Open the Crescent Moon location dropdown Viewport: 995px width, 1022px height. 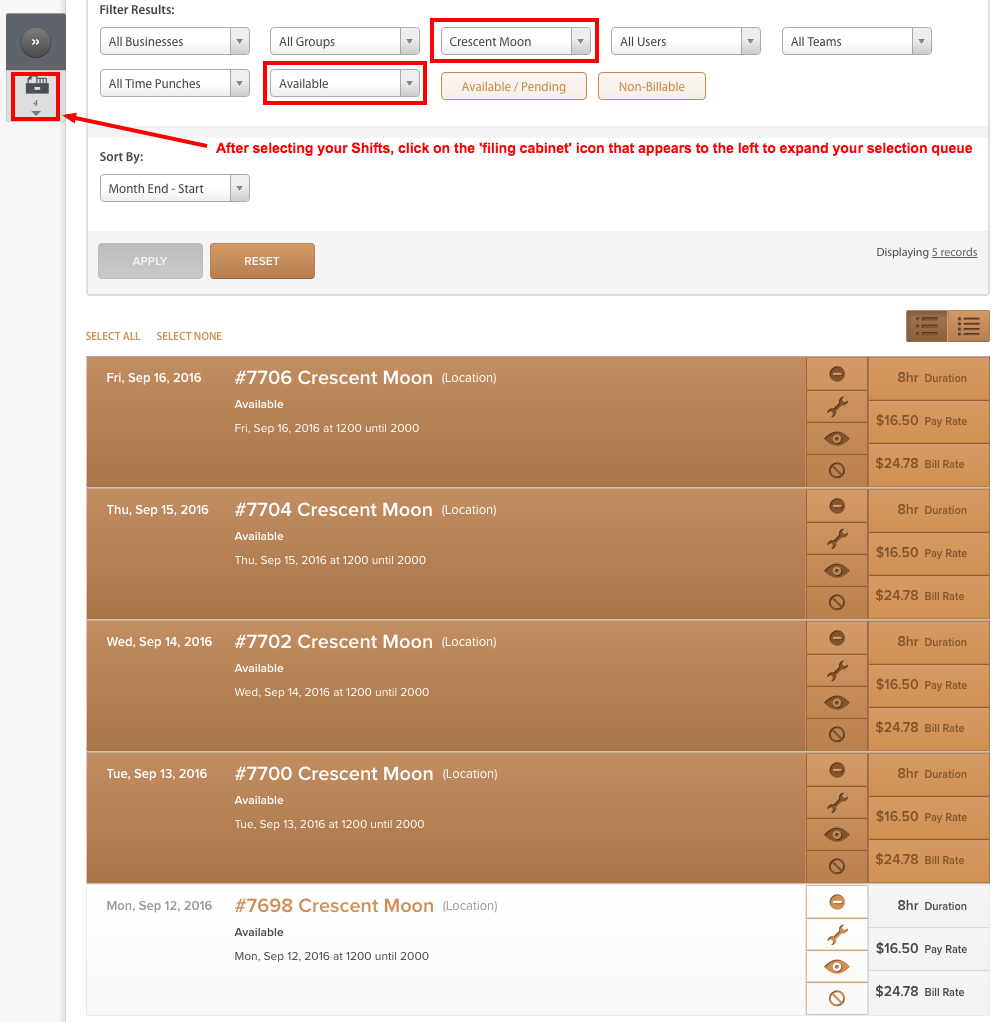(515, 42)
